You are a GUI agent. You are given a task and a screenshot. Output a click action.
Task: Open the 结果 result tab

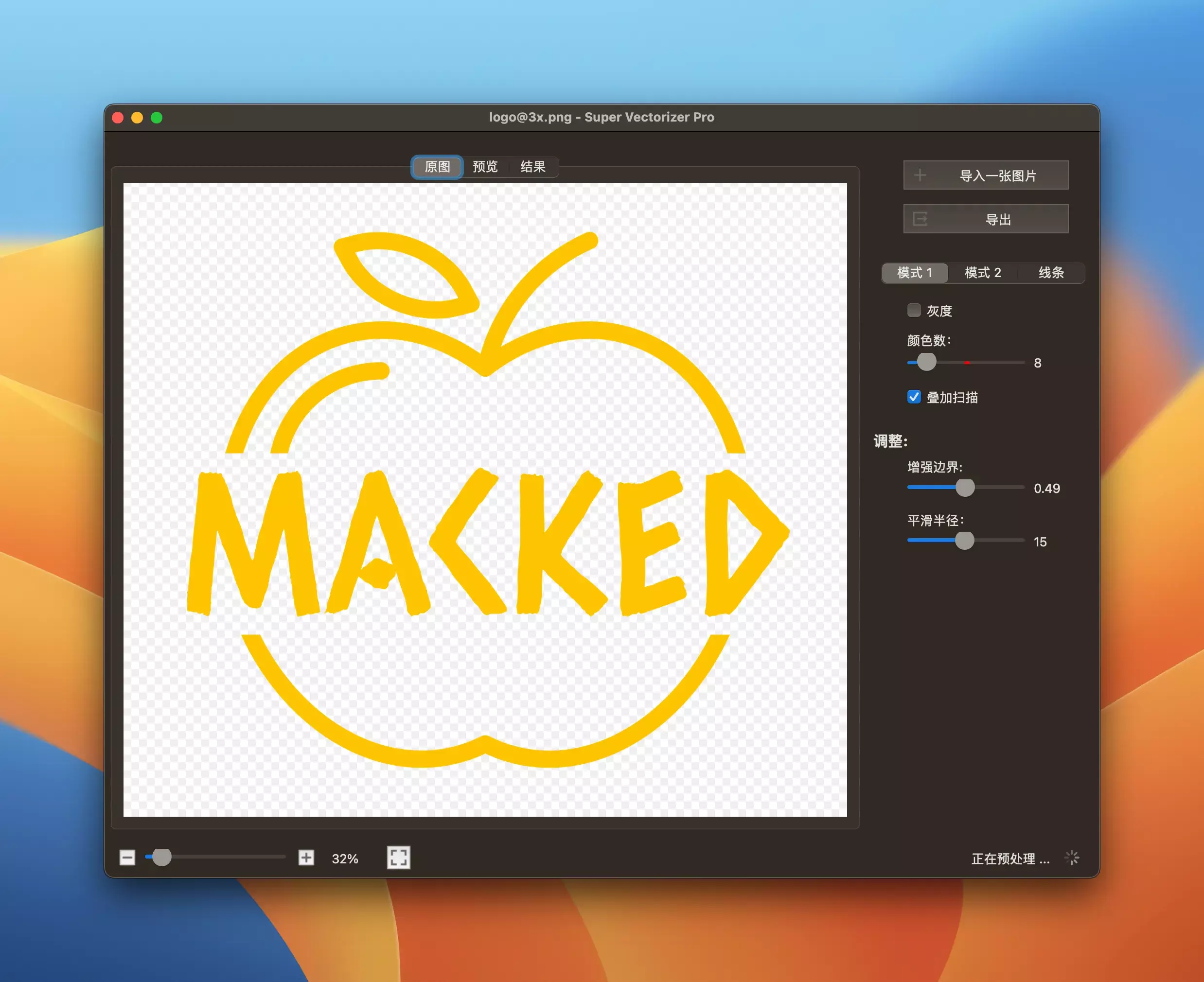(532, 167)
